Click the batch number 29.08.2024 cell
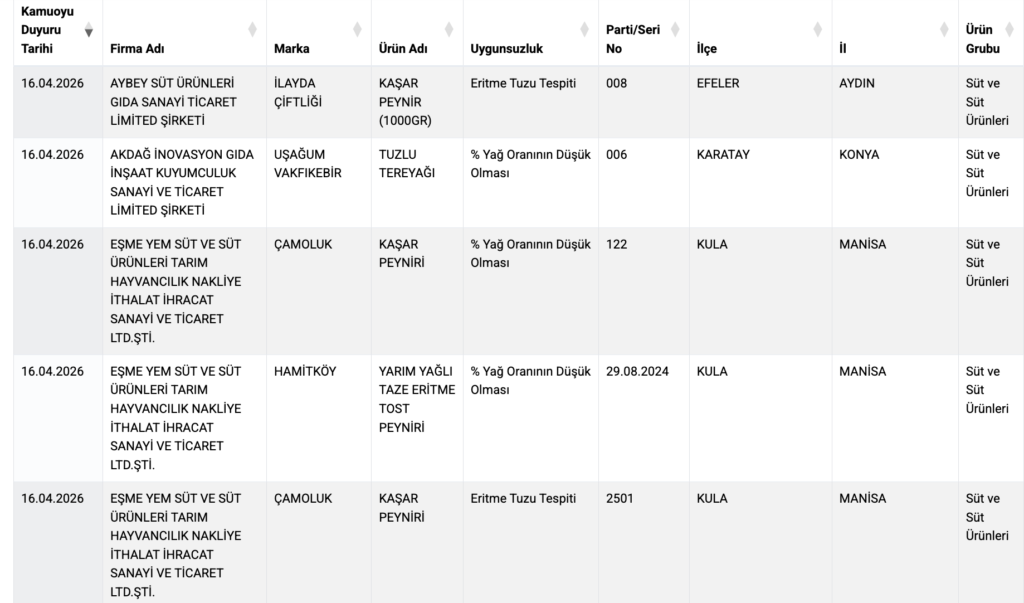1024x603 pixels. (x=637, y=371)
